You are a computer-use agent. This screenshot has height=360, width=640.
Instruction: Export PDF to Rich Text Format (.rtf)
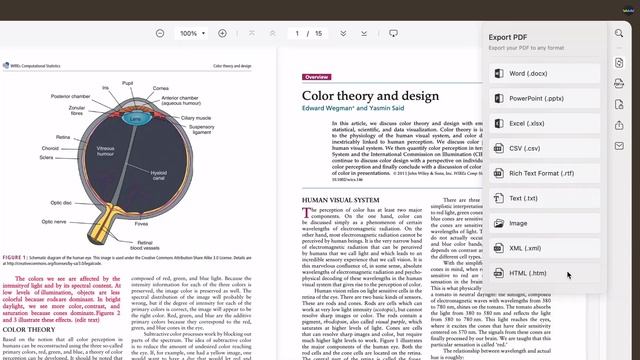coord(544,173)
